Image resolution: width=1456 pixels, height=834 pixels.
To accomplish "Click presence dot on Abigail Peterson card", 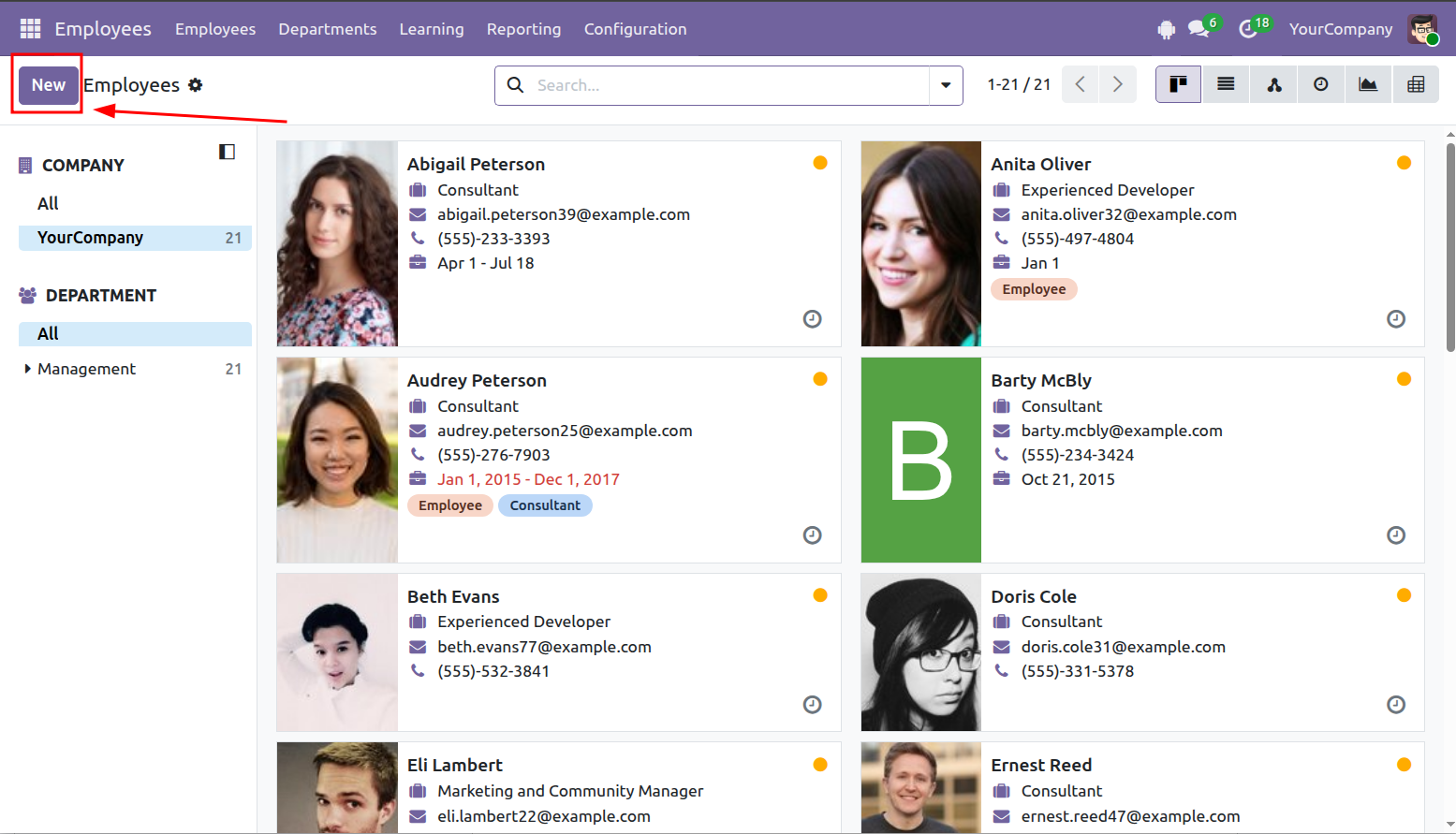I will click(x=820, y=163).
